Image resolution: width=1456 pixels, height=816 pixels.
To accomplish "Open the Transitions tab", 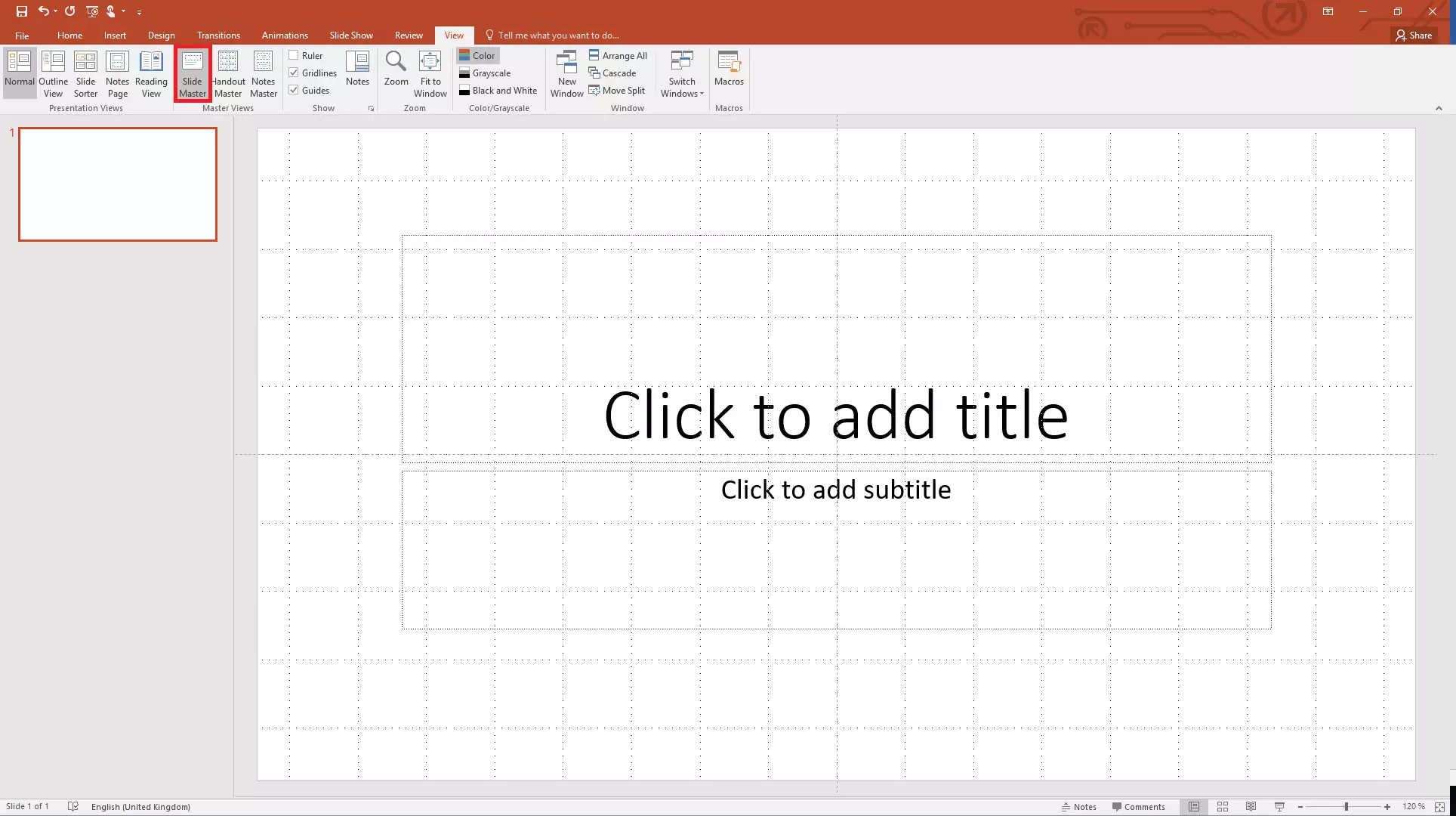I will [x=218, y=36].
